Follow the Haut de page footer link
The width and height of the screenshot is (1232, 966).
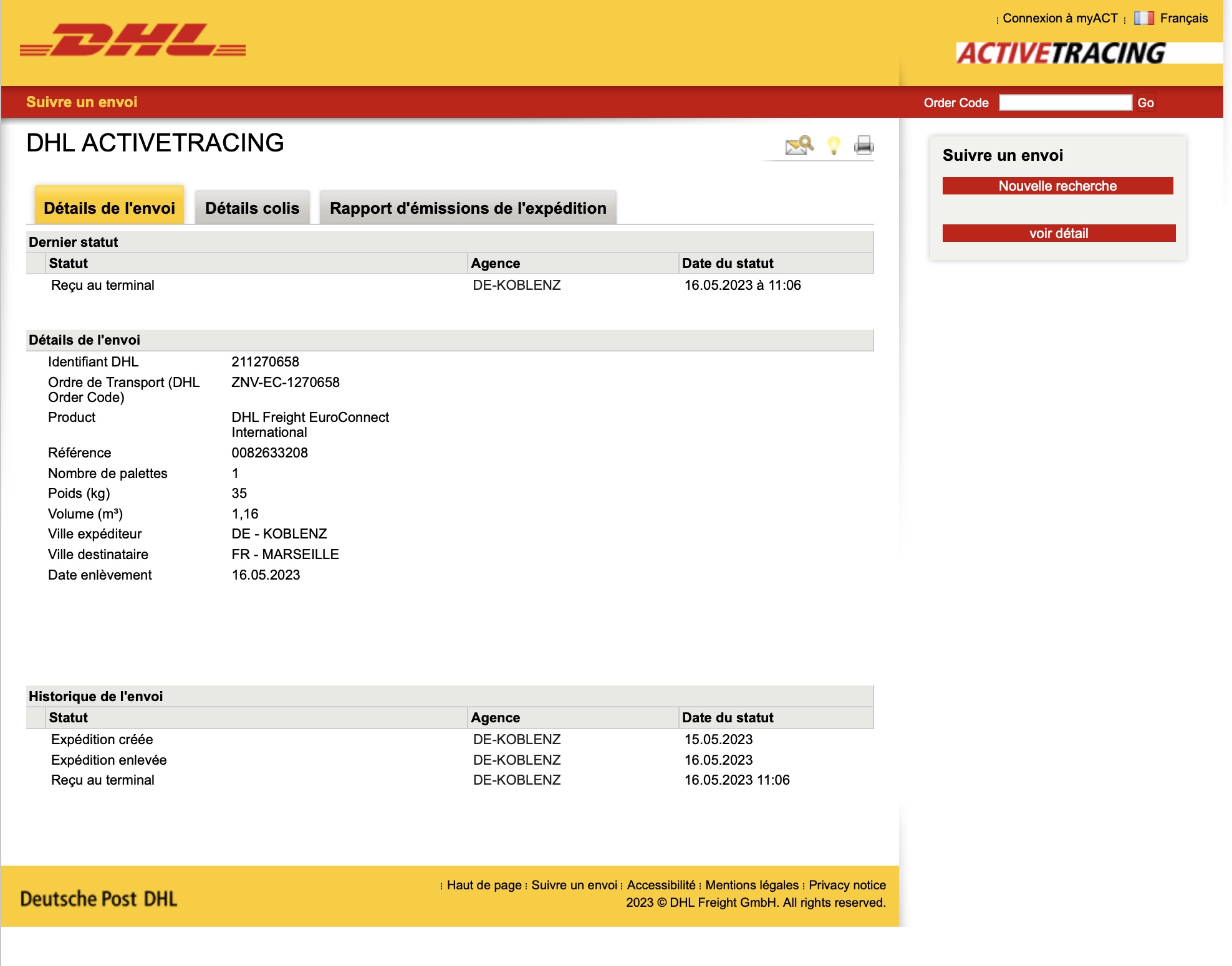coord(484,885)
